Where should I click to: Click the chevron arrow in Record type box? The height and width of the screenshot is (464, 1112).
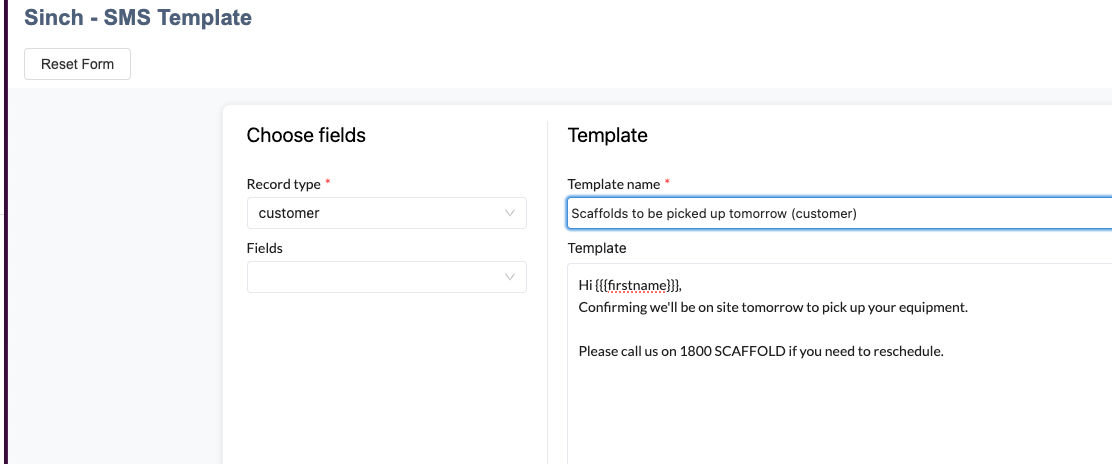click(x=509, y=213)
